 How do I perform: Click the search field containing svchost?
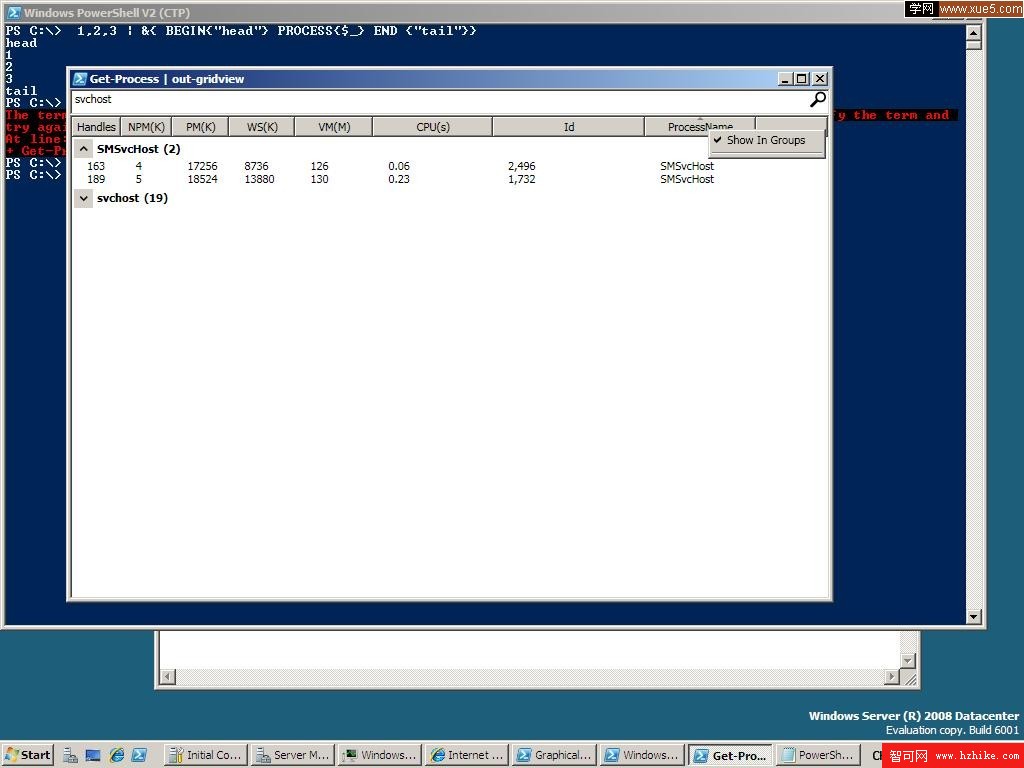click(x=440, y=99)
